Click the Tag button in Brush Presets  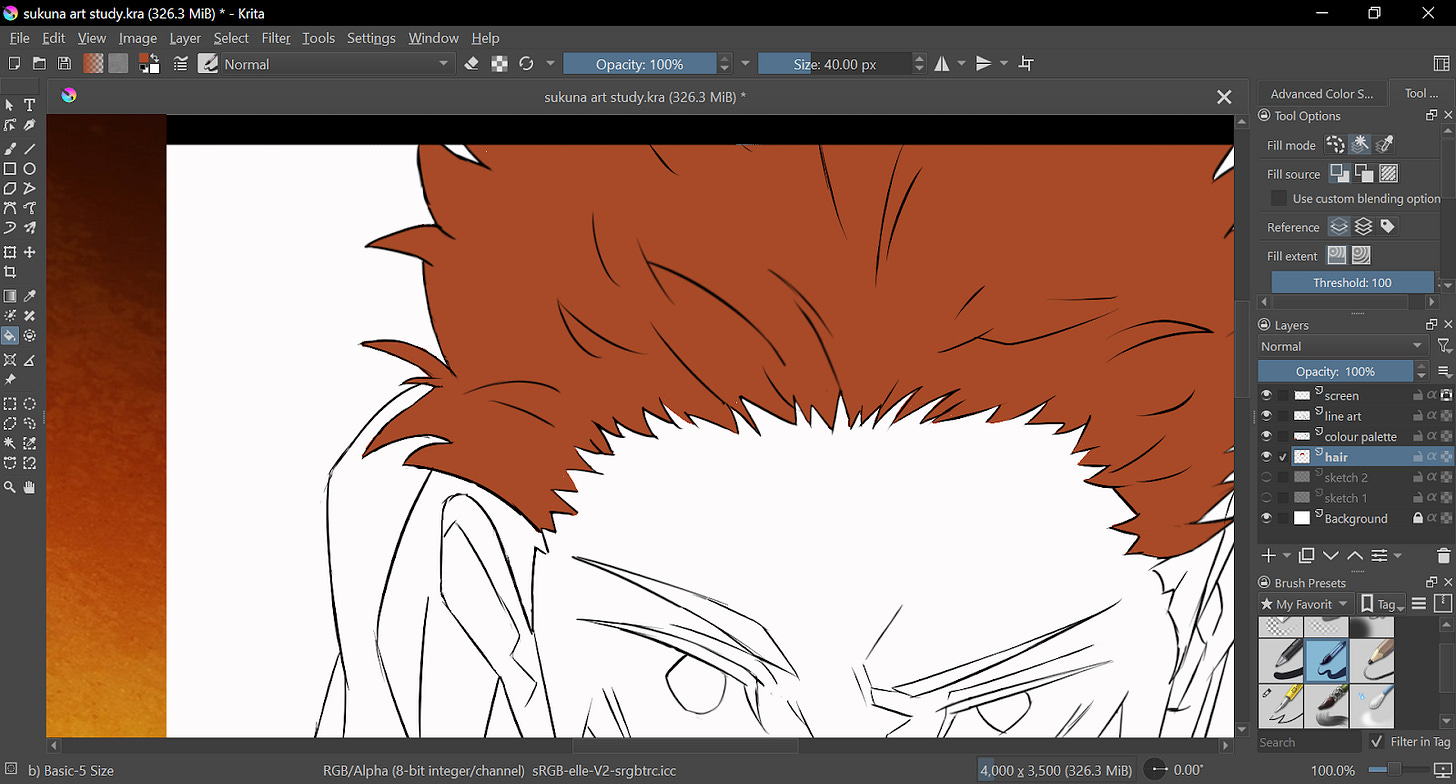(1381, 604)
